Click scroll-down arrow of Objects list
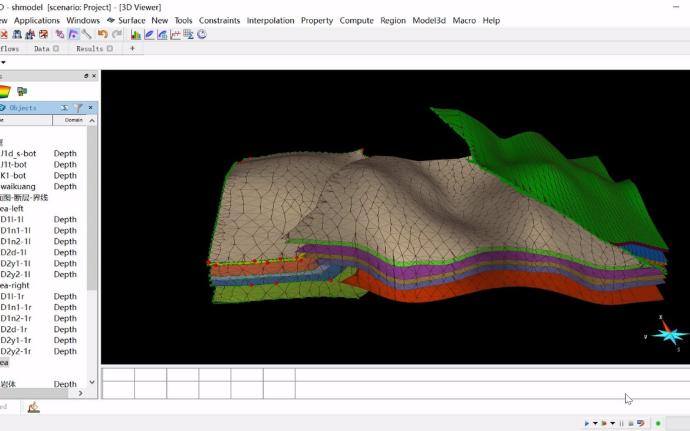The height and width of the screenshot is (431, 690). click(x=92, y=382)
